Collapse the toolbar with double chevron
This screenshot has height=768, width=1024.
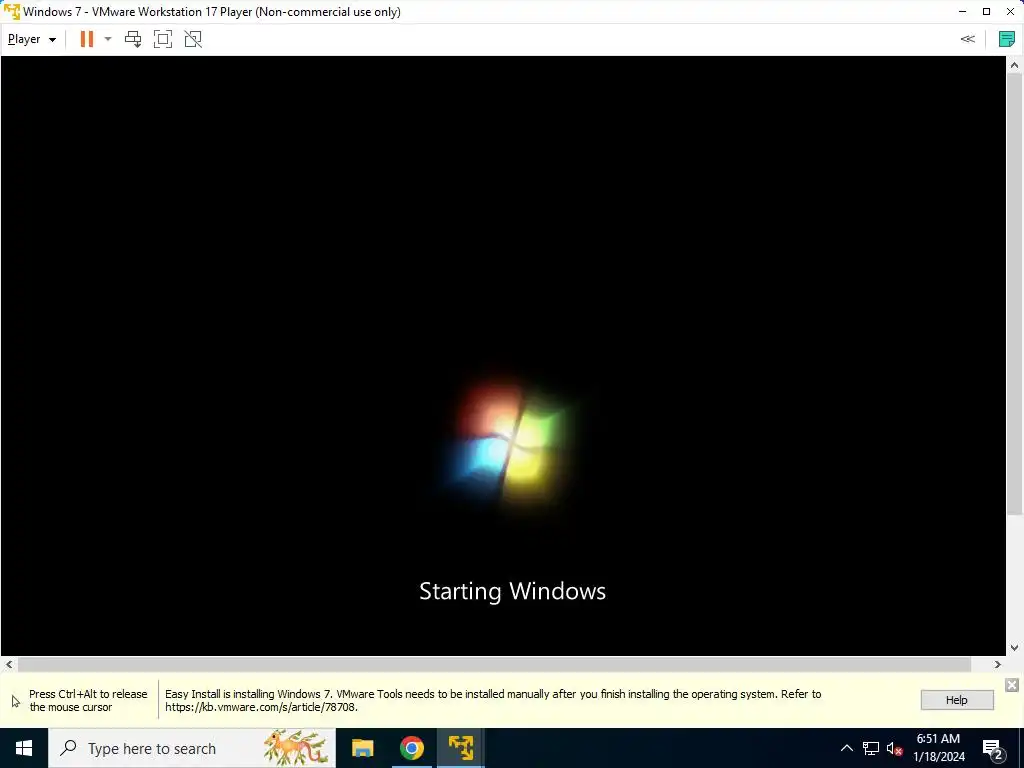[967, 39]
